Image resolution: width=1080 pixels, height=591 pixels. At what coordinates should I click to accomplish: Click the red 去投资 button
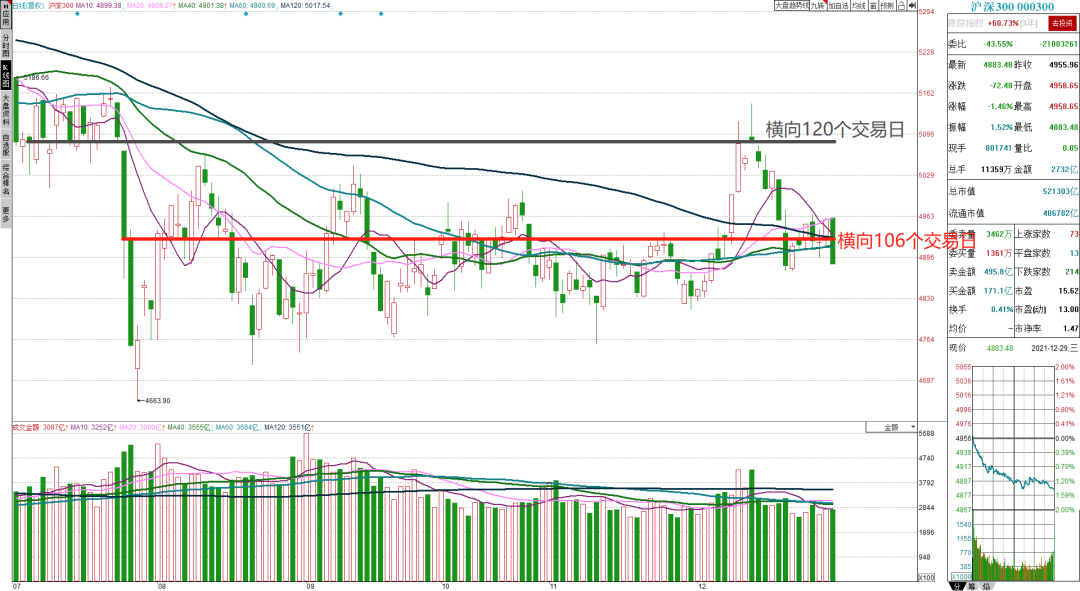(1061, 23)
